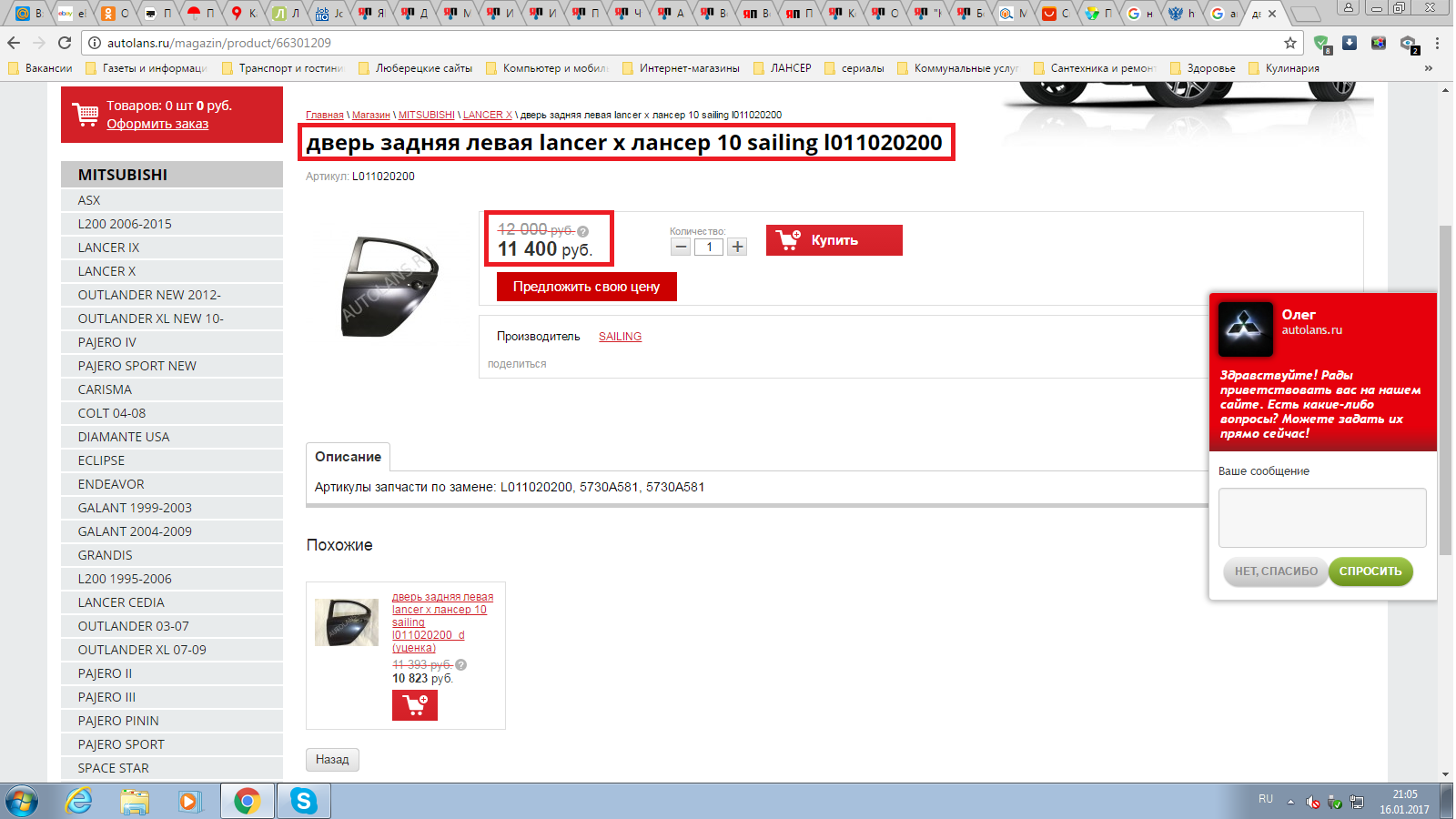The height and width of the screenshot is (819, 1456).
Task: Open the similar product title link
Action: [442, 622]
